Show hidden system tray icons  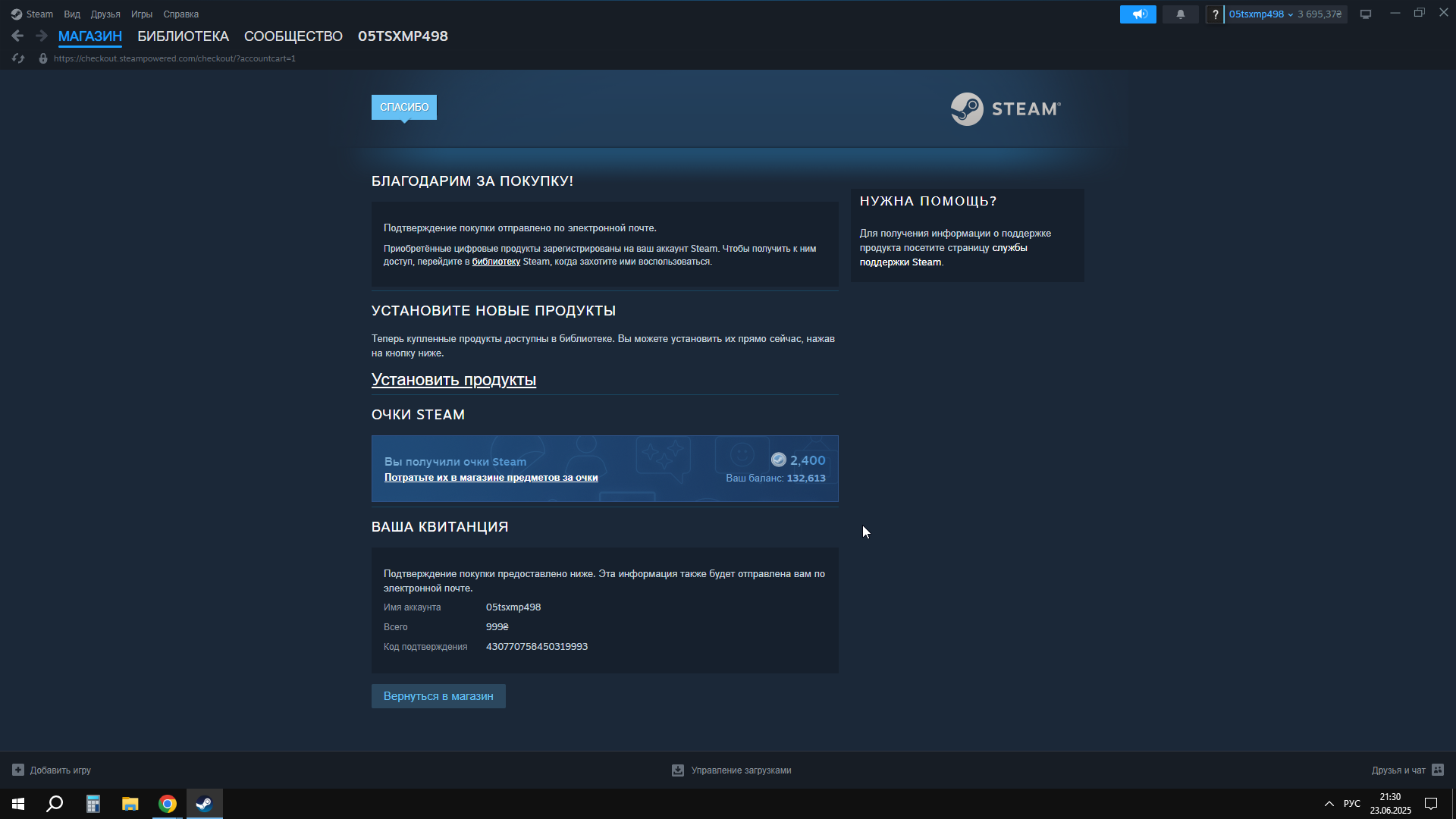1329,804
